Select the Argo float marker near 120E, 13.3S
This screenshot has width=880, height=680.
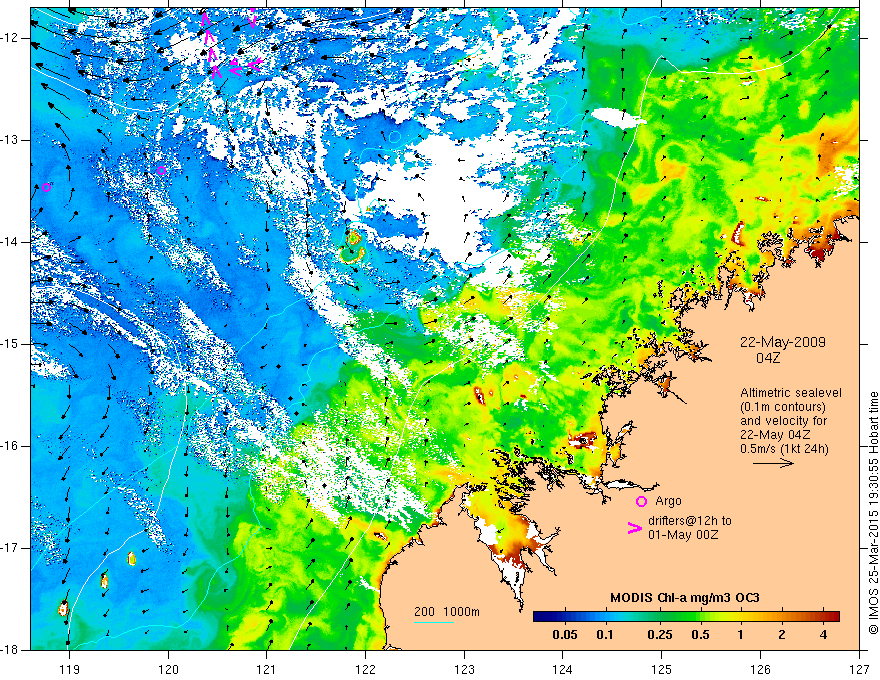click(x=162, y=170)
